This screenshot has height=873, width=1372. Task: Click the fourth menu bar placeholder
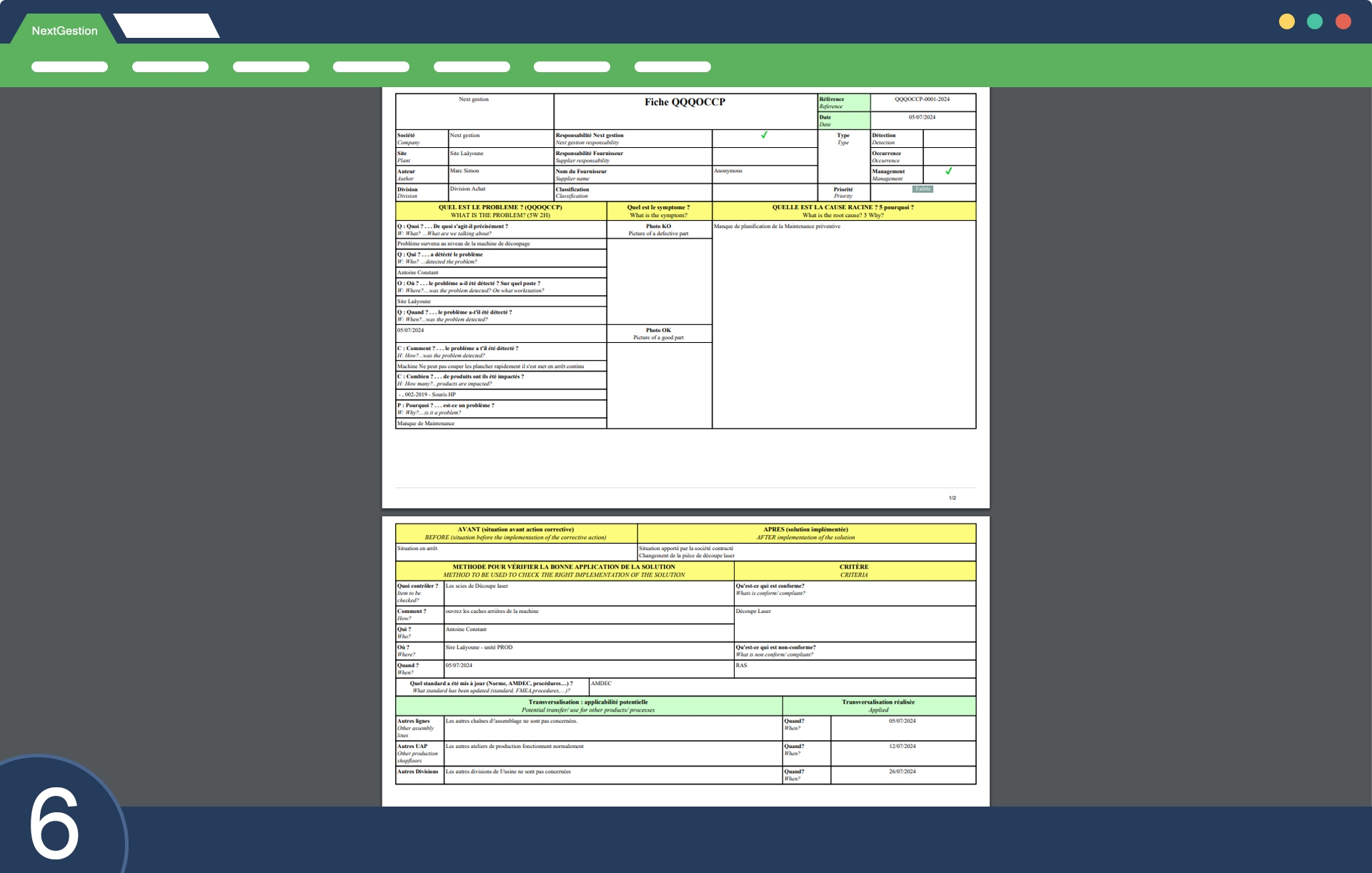[x=371, y=67]
